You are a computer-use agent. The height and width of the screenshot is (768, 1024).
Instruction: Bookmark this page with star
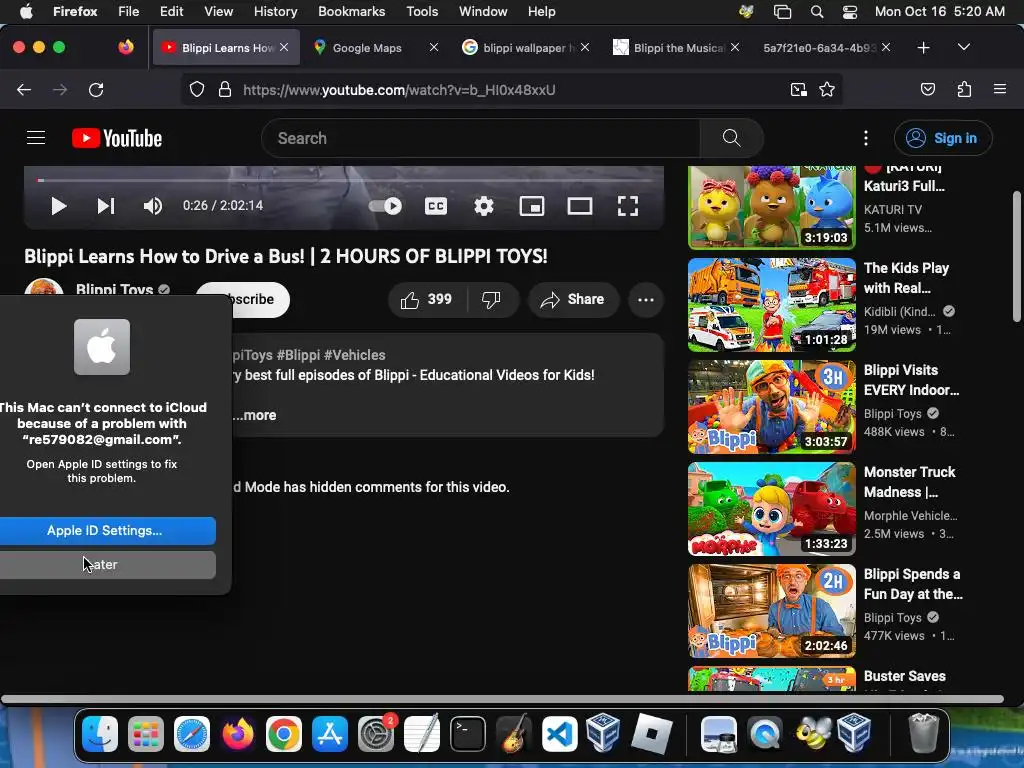click(x=827, y=89)
